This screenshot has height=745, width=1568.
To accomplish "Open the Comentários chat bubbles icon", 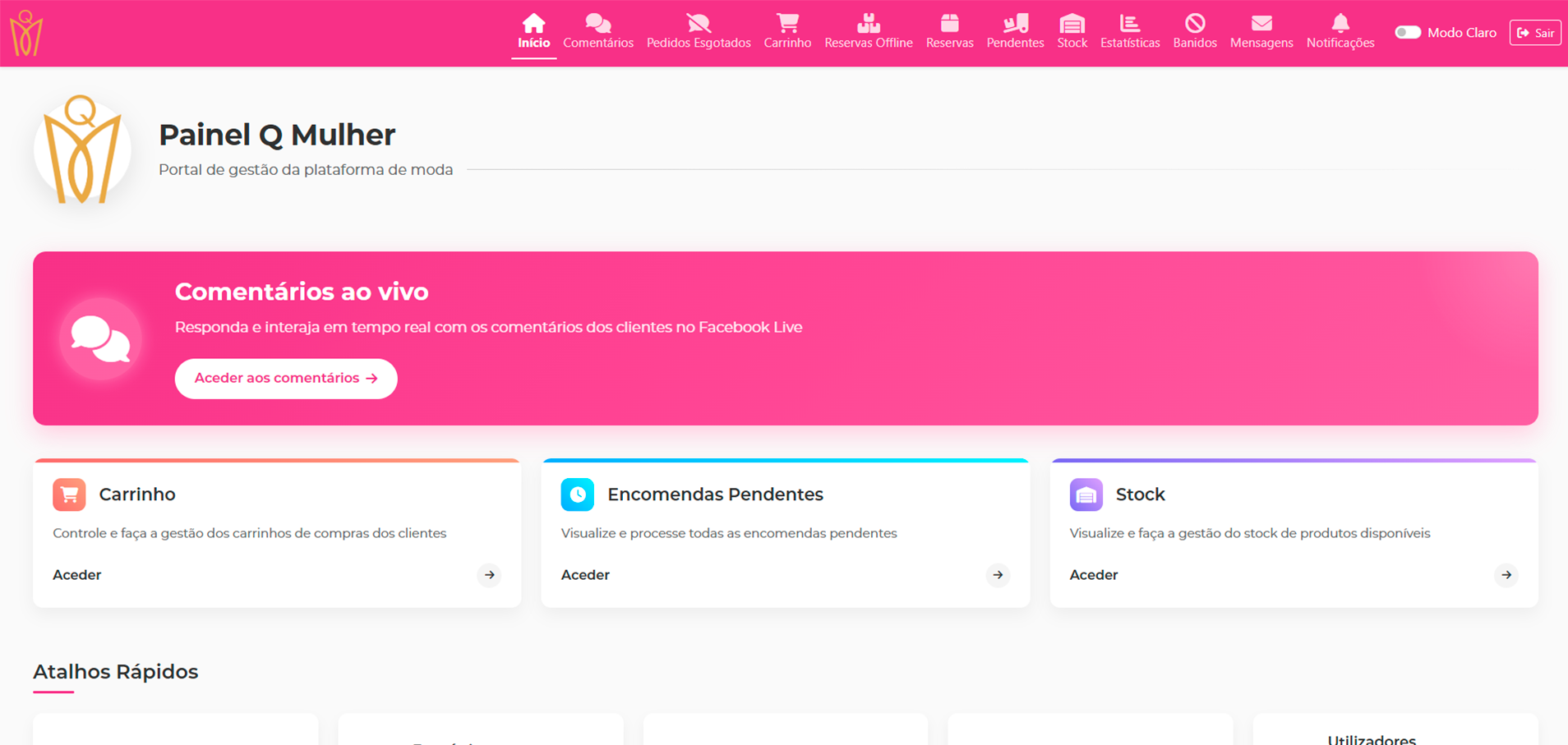I will coord(597,23).
